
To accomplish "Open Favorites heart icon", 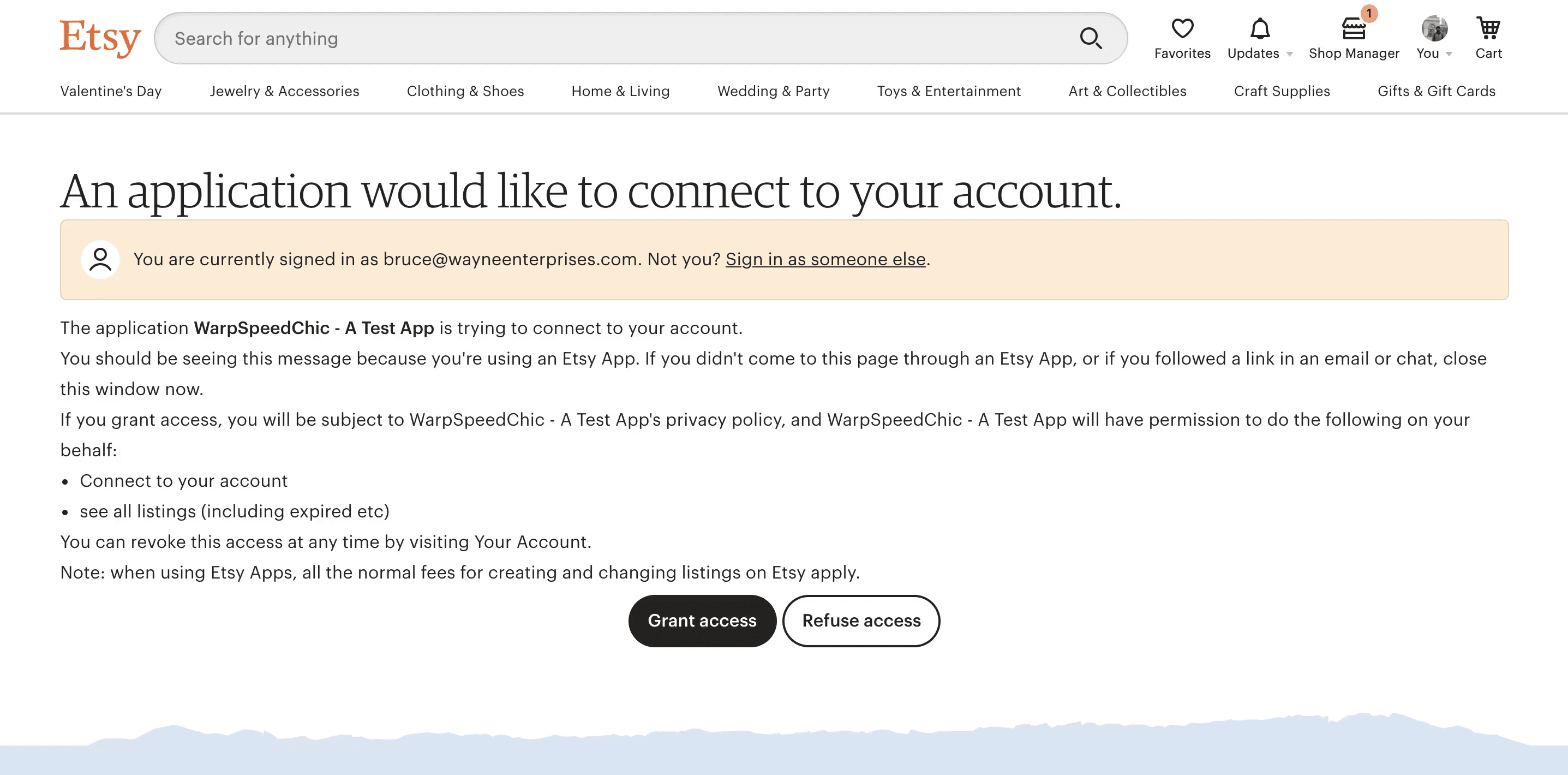I will 1182,28.
